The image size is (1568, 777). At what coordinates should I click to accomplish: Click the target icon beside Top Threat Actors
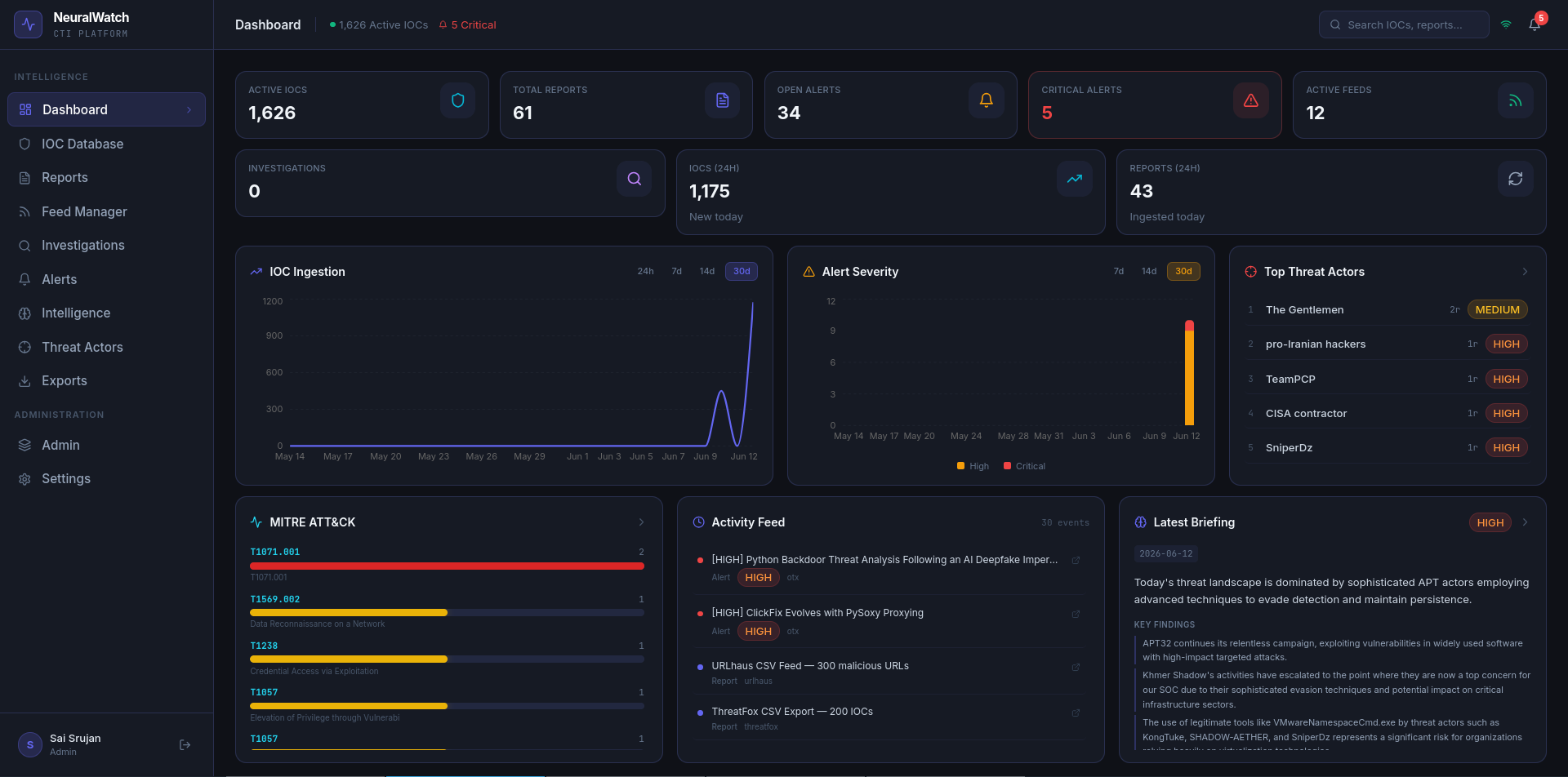pos(1250,272)
